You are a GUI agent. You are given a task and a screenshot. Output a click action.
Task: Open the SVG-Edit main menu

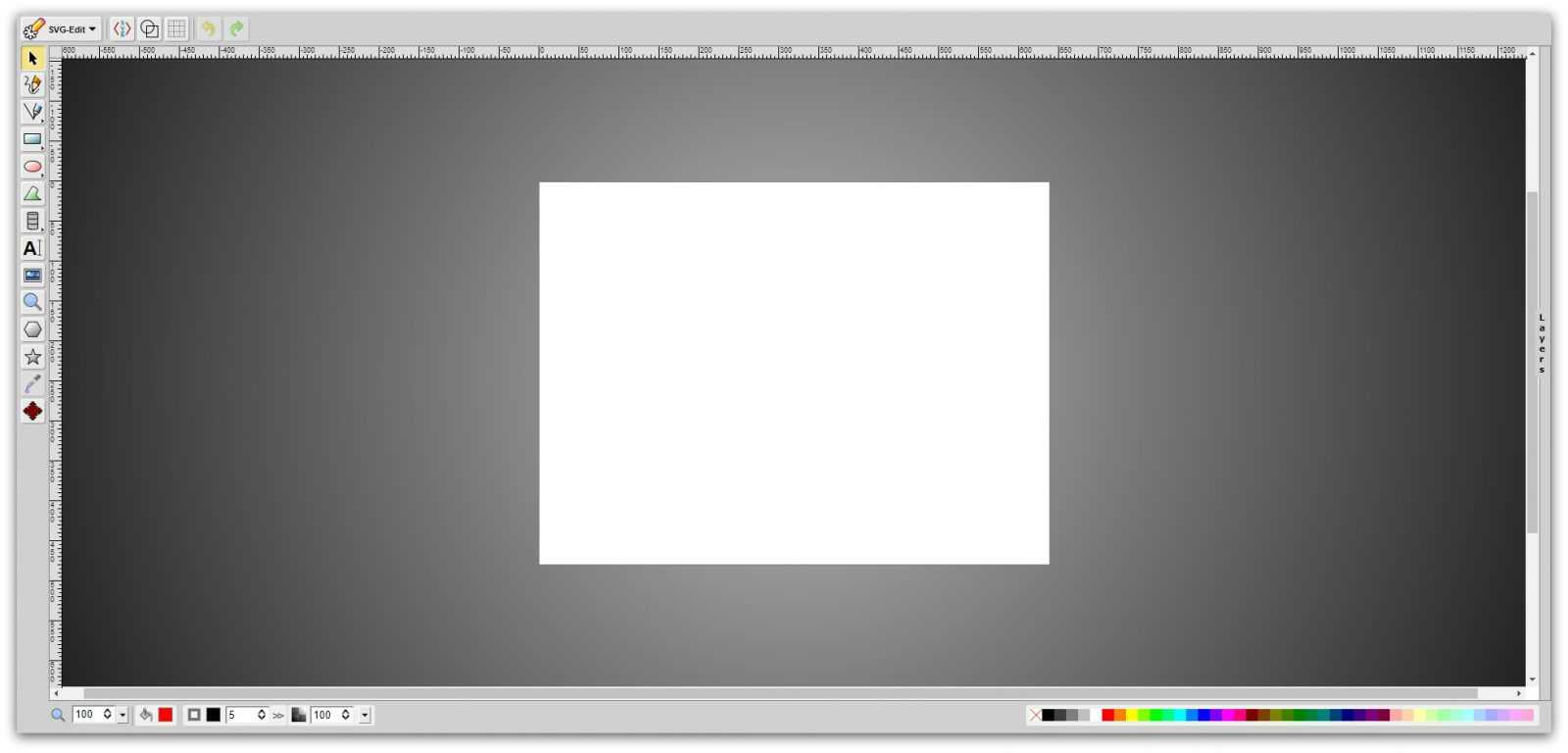pos(61,29)
